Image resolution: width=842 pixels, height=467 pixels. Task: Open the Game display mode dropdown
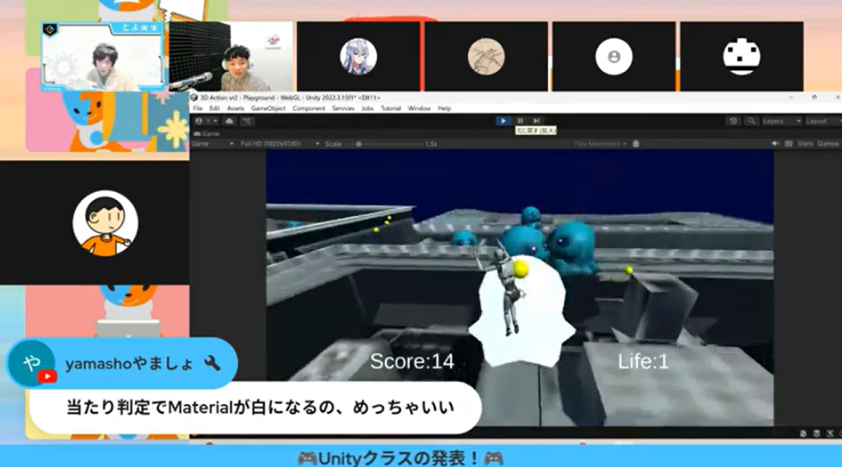[213, 144]
